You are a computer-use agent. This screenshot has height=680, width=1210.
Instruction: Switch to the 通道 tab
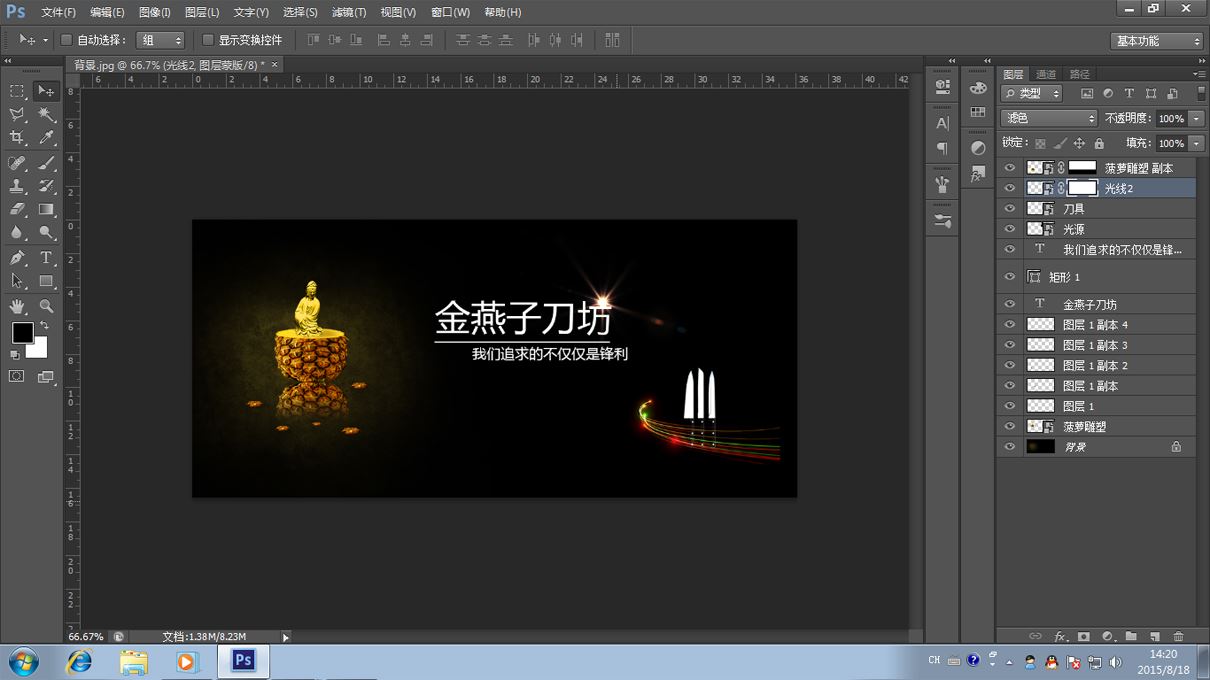coord(1046,74)
